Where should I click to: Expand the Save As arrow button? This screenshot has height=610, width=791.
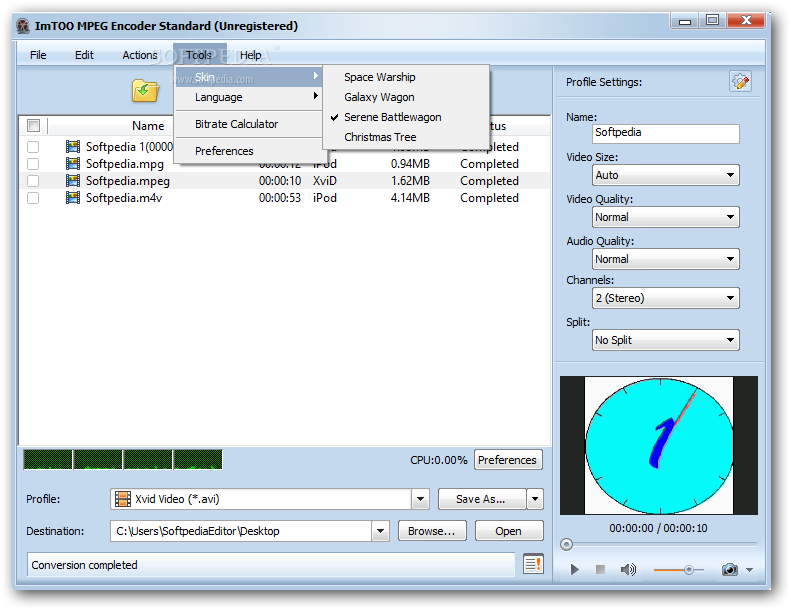tap(535, 500)
